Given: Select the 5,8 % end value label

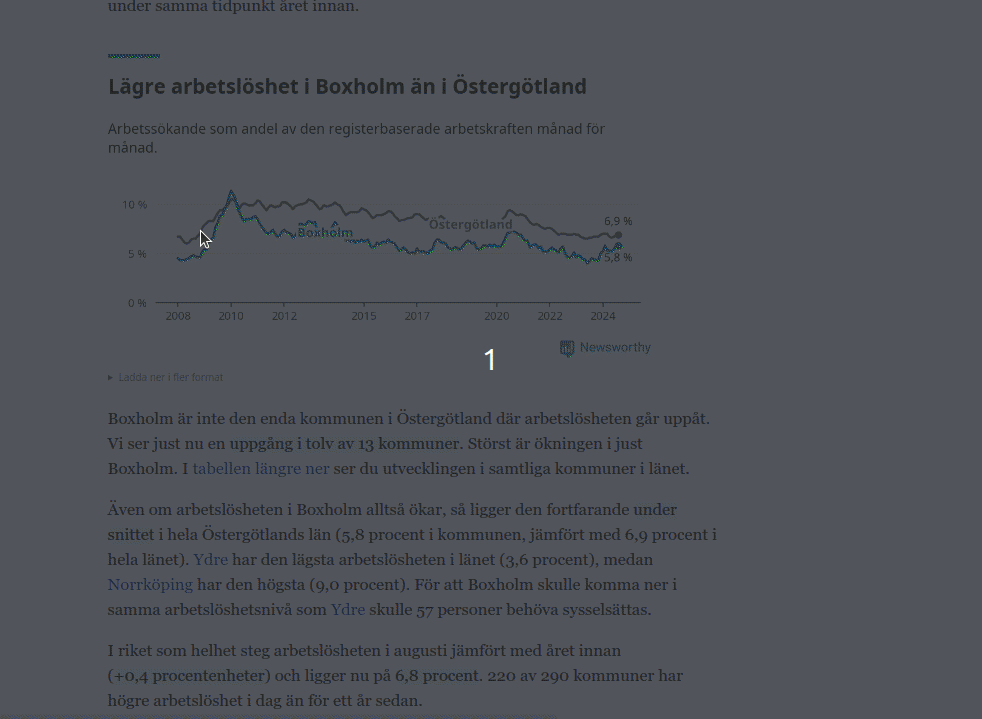Looking at the screenshot, I should coord(618,258).
